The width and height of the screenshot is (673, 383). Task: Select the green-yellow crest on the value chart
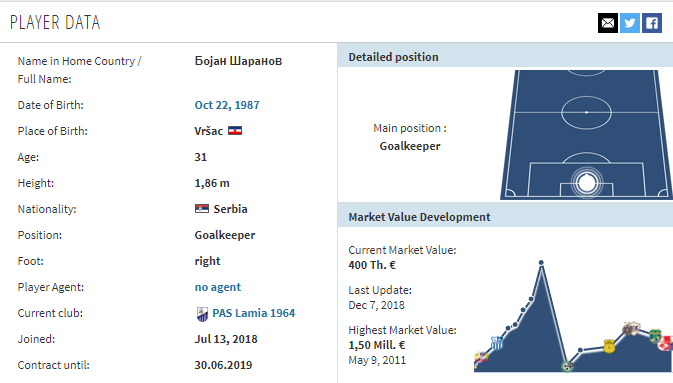click(x=655, y=335)
